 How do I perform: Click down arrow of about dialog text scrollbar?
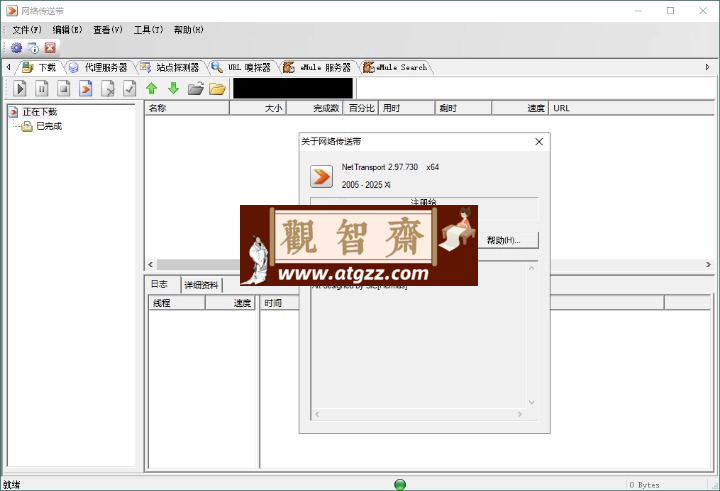pos(531,402)
